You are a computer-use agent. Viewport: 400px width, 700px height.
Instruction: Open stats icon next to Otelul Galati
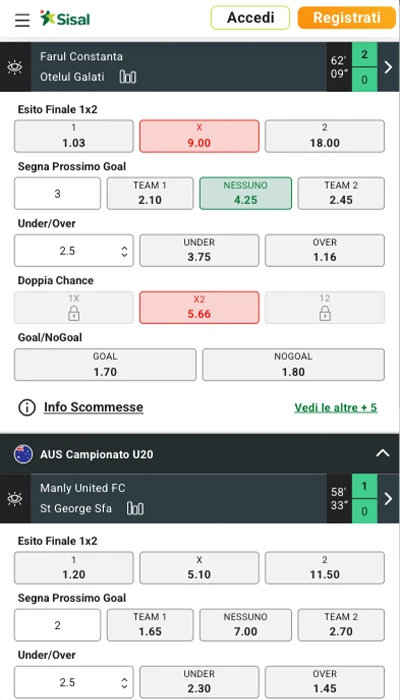click(128, 77)
